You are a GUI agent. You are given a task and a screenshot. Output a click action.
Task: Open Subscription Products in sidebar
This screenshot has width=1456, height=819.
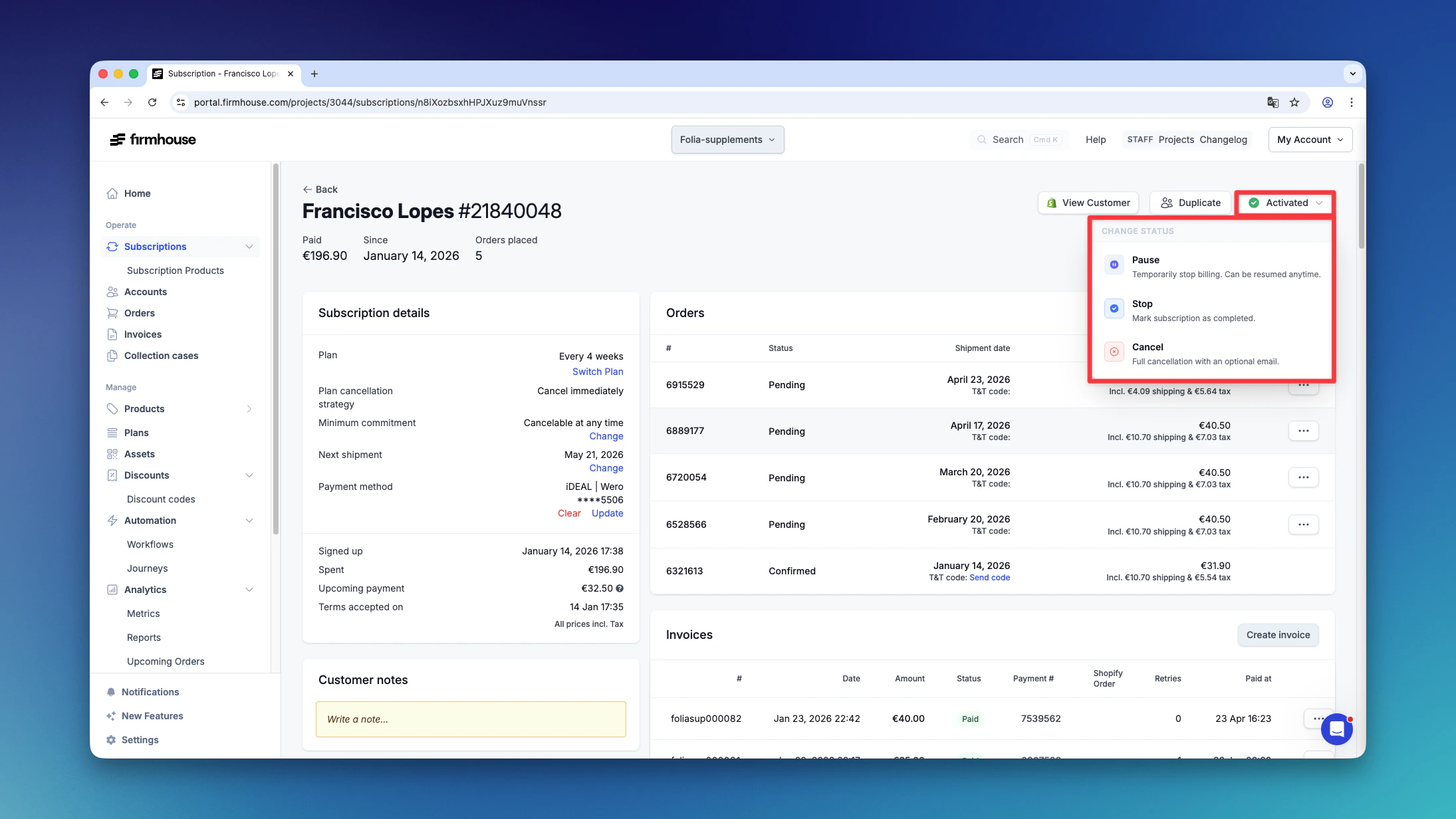[176, 271]
